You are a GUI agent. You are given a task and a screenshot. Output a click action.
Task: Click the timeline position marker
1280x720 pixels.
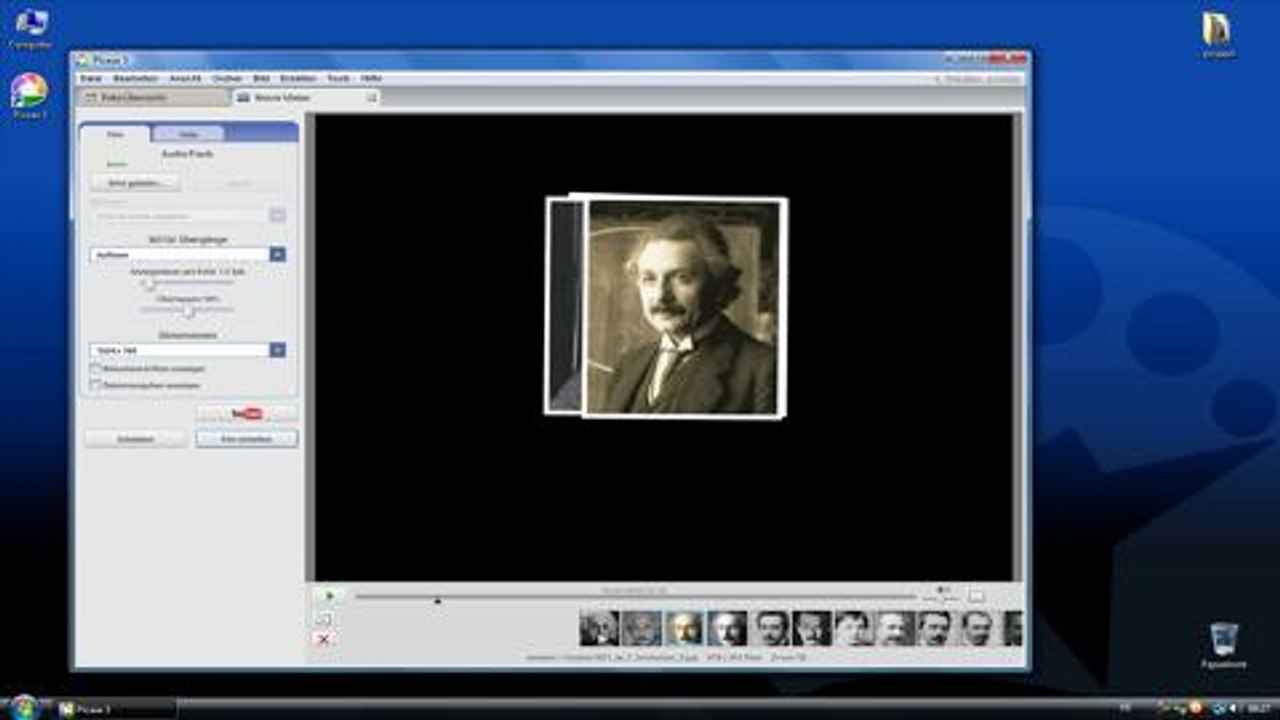[437, 601]
